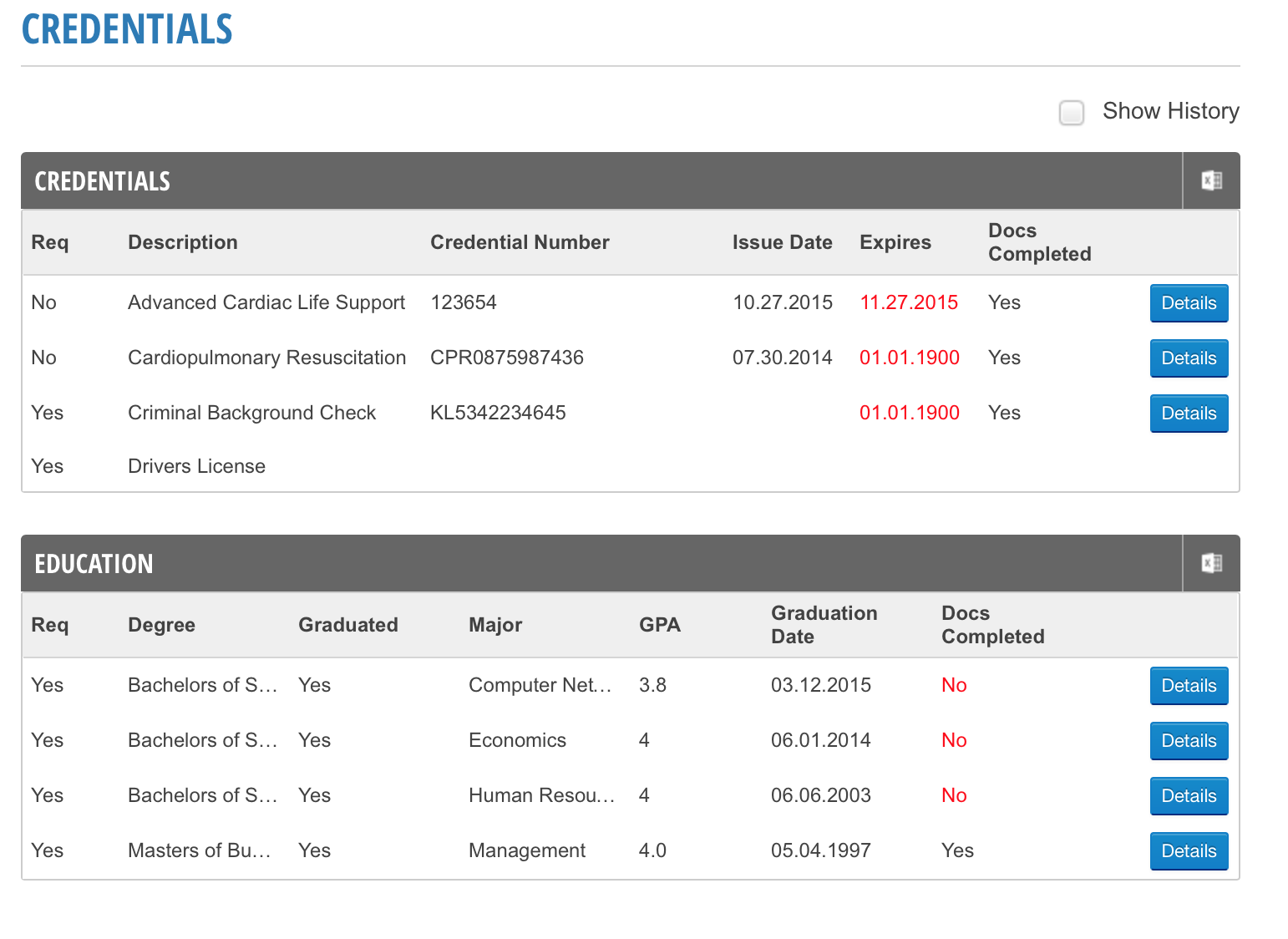Open details for Advanced Cardiac Life Support

tap(1189, 303)
